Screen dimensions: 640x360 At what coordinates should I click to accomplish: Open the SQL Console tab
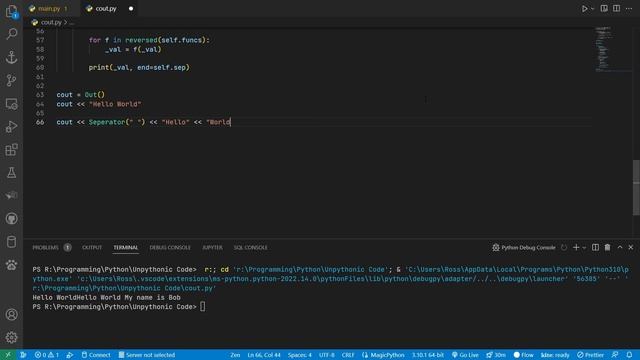250,247
